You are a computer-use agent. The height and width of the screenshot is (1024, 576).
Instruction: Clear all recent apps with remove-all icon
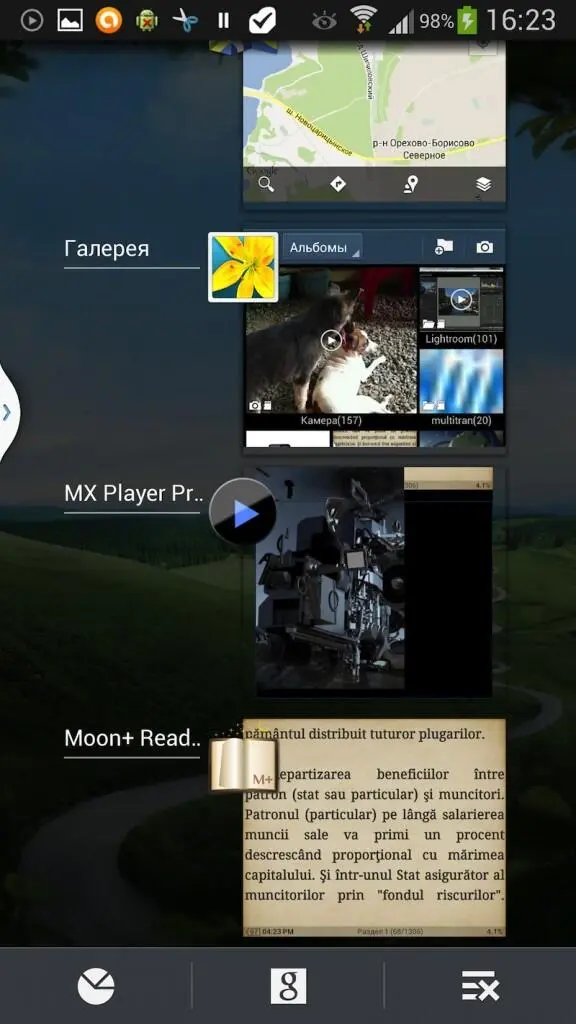pos(480,986)
